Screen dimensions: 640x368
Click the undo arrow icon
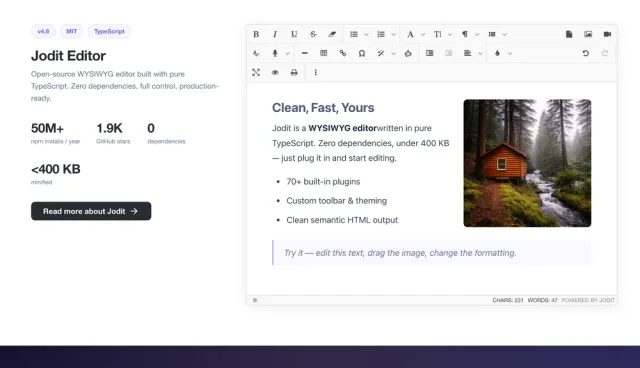585,53
